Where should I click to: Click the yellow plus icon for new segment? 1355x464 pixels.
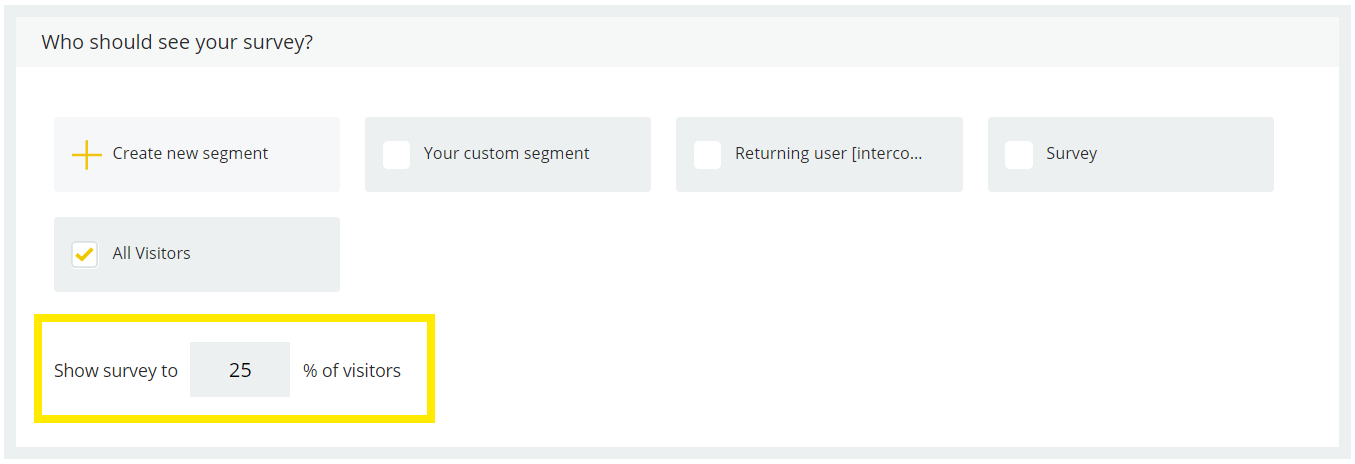point(87,154)
